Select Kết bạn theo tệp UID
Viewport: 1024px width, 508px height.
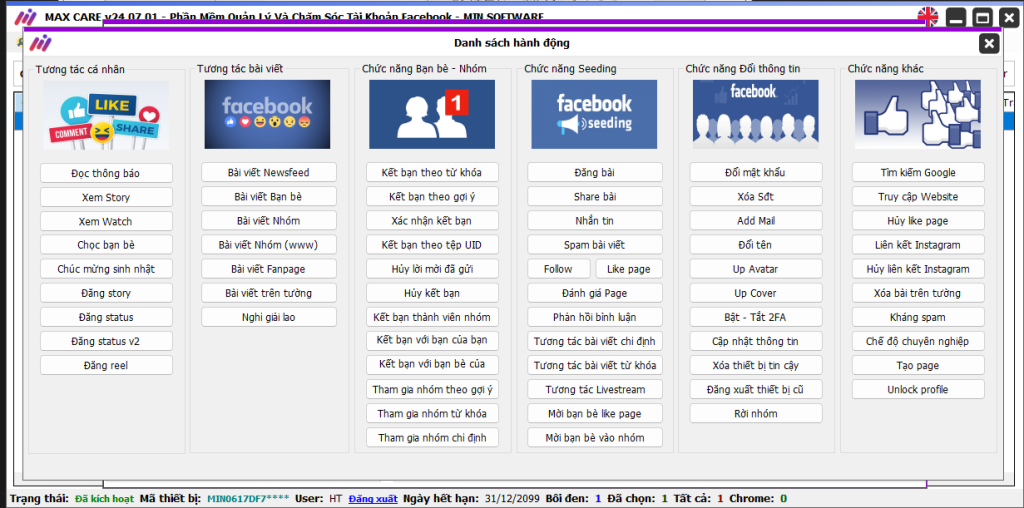(x=432, y=245)
